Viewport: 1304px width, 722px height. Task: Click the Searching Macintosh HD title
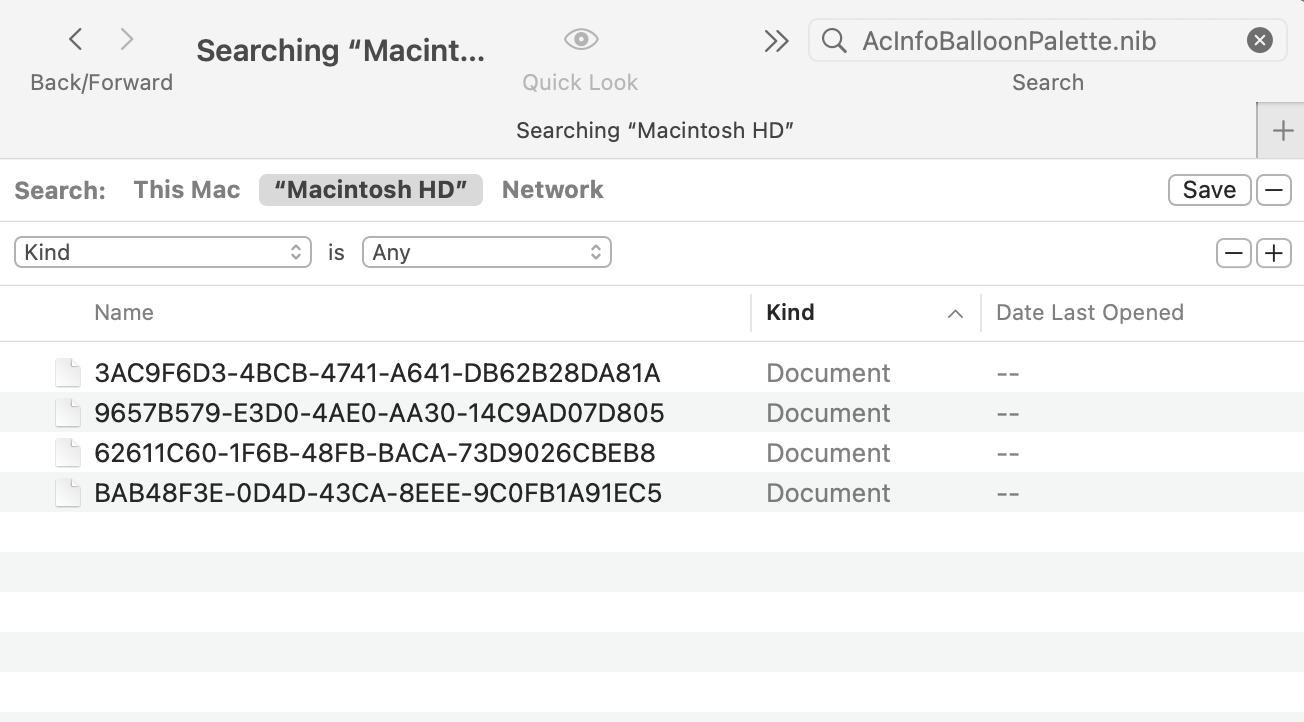pyautogui.click(x=656, y=130)
